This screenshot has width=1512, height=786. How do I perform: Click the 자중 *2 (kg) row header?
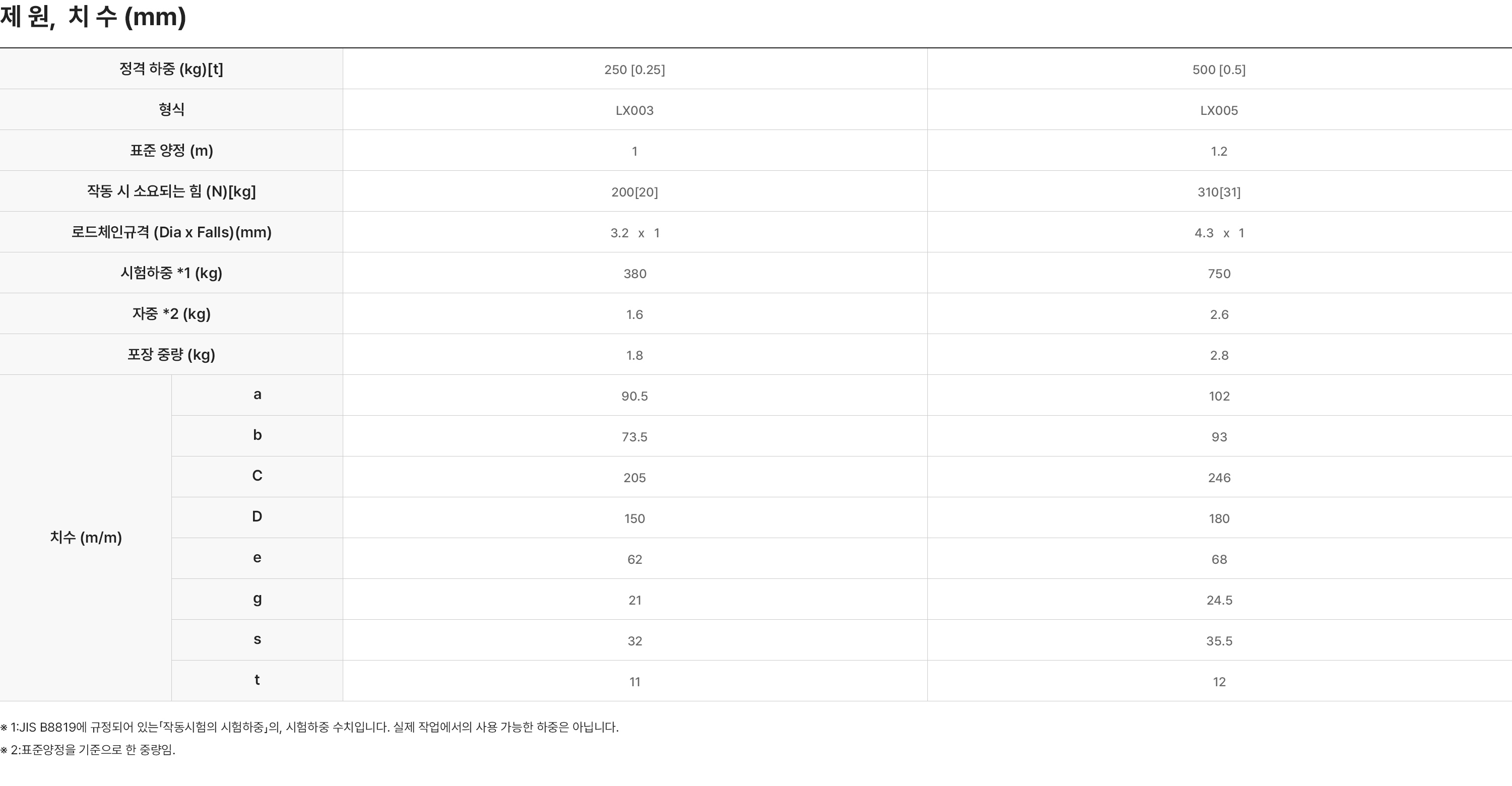pyautogui.click(x=171, y=314)
